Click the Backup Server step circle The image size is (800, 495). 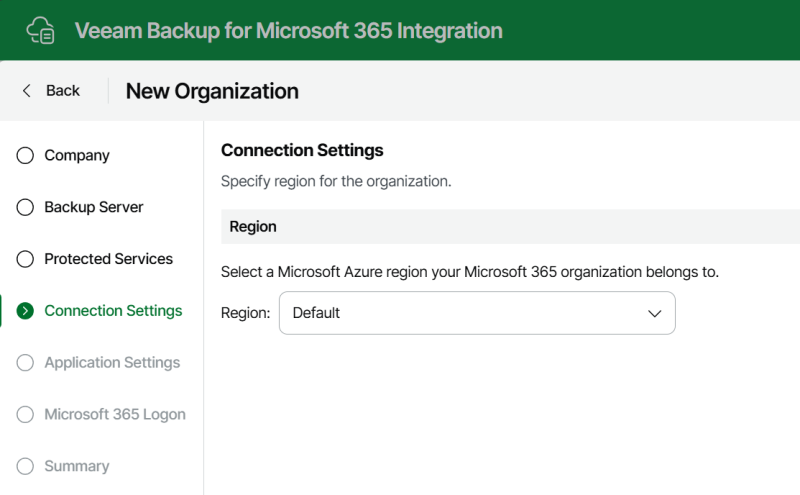pyautogui.click(x=26, y=208)
